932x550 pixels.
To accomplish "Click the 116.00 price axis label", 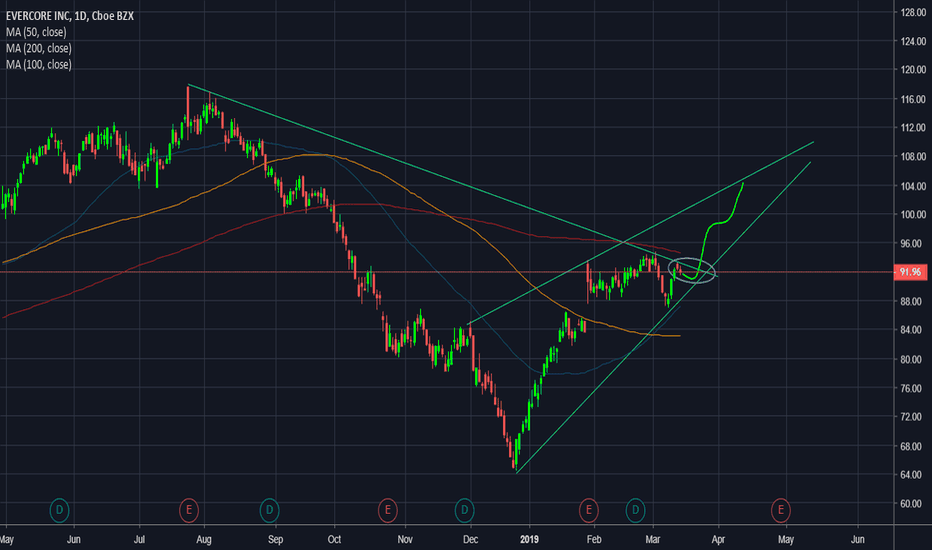I will tap(913, 99).
